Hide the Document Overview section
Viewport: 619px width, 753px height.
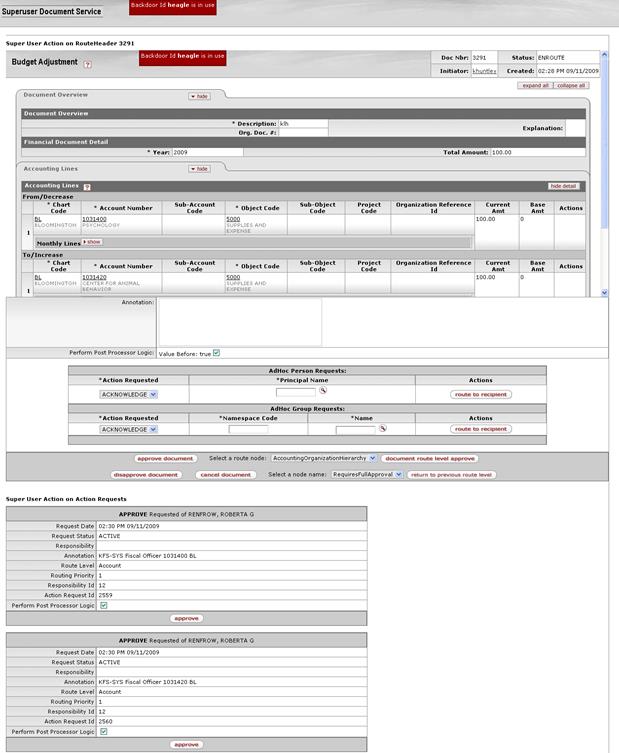click(x=199, y=96)
